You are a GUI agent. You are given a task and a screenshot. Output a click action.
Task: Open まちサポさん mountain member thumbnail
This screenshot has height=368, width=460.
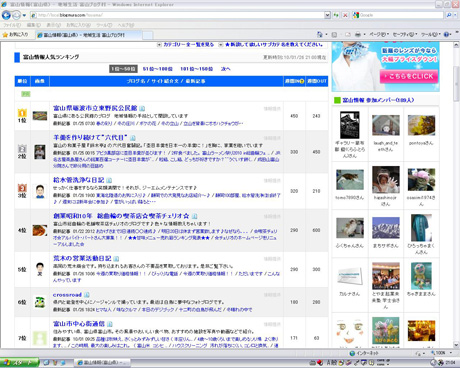tap(386, 228)
